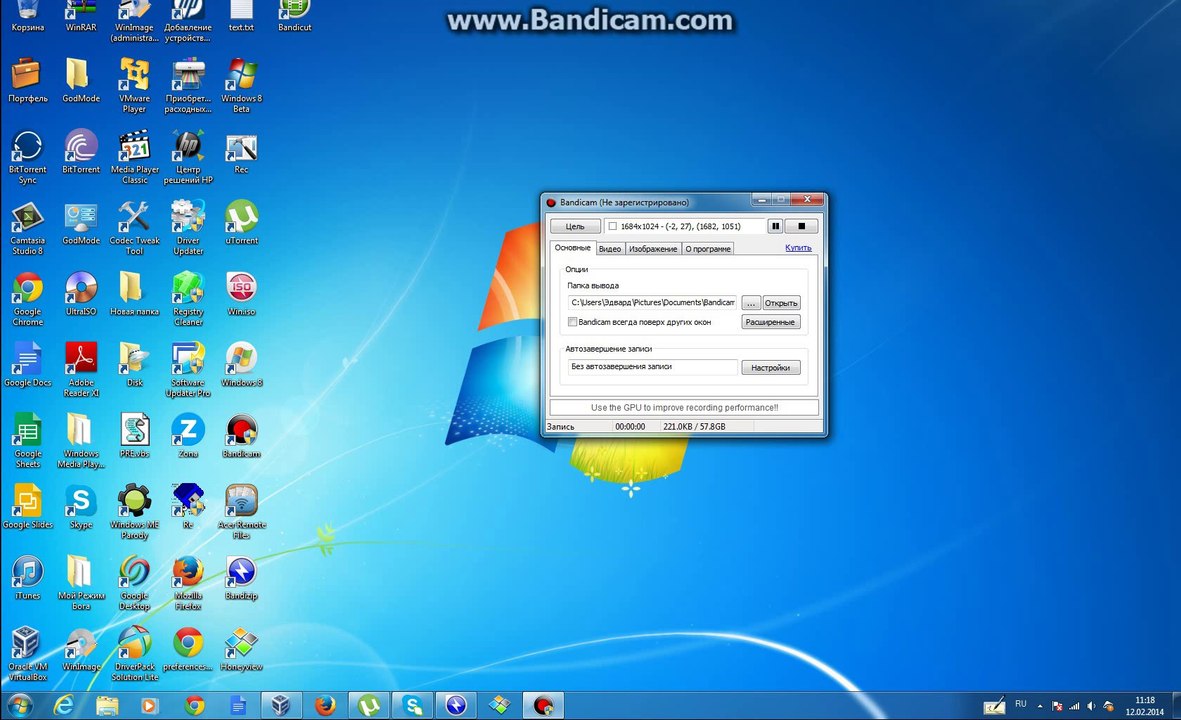Screen dimensions: 1181x720
Task: Click the 00:00:00 recording timer in status bar
Action: tap(630, 426)
